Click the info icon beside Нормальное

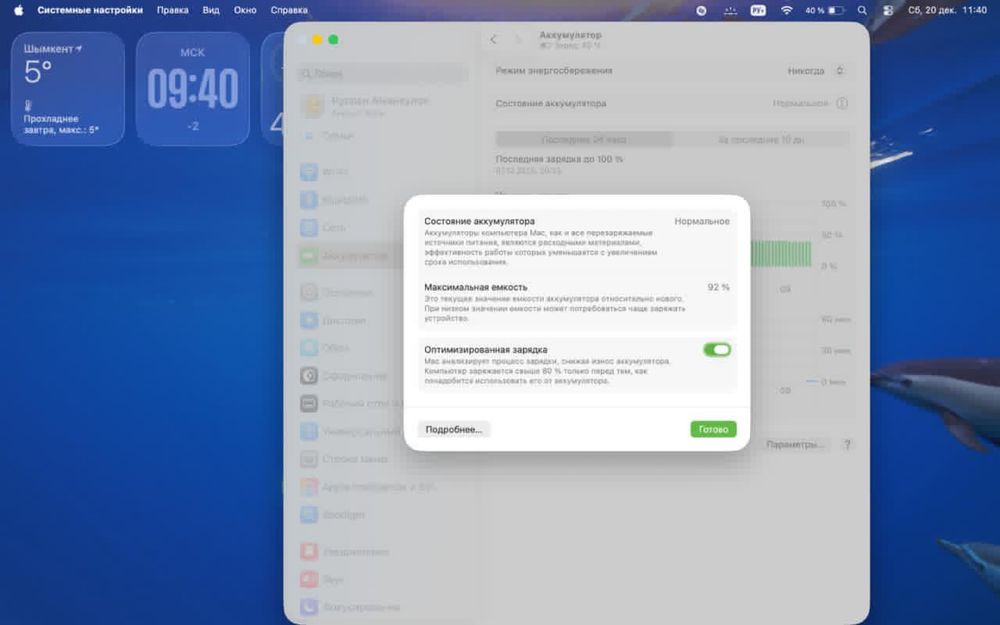point(842,103)
